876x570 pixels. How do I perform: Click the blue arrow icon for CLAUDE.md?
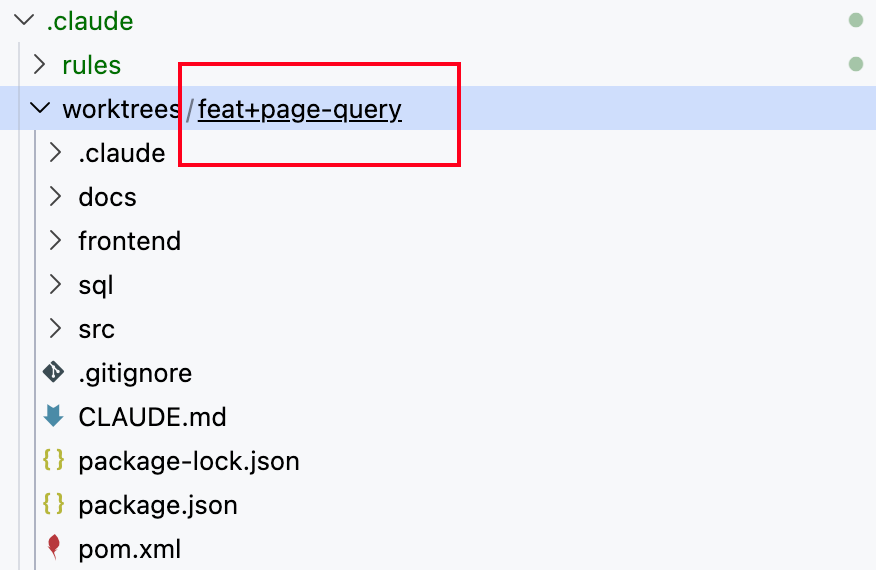pyautogui.click(x=53, y=417)
